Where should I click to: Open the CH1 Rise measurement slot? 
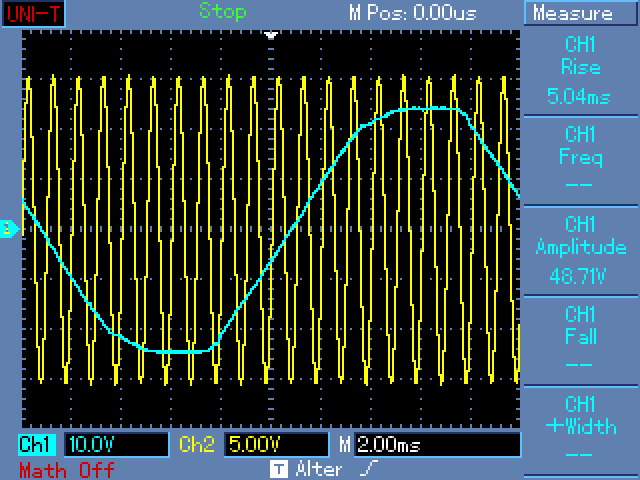point(580,71)
